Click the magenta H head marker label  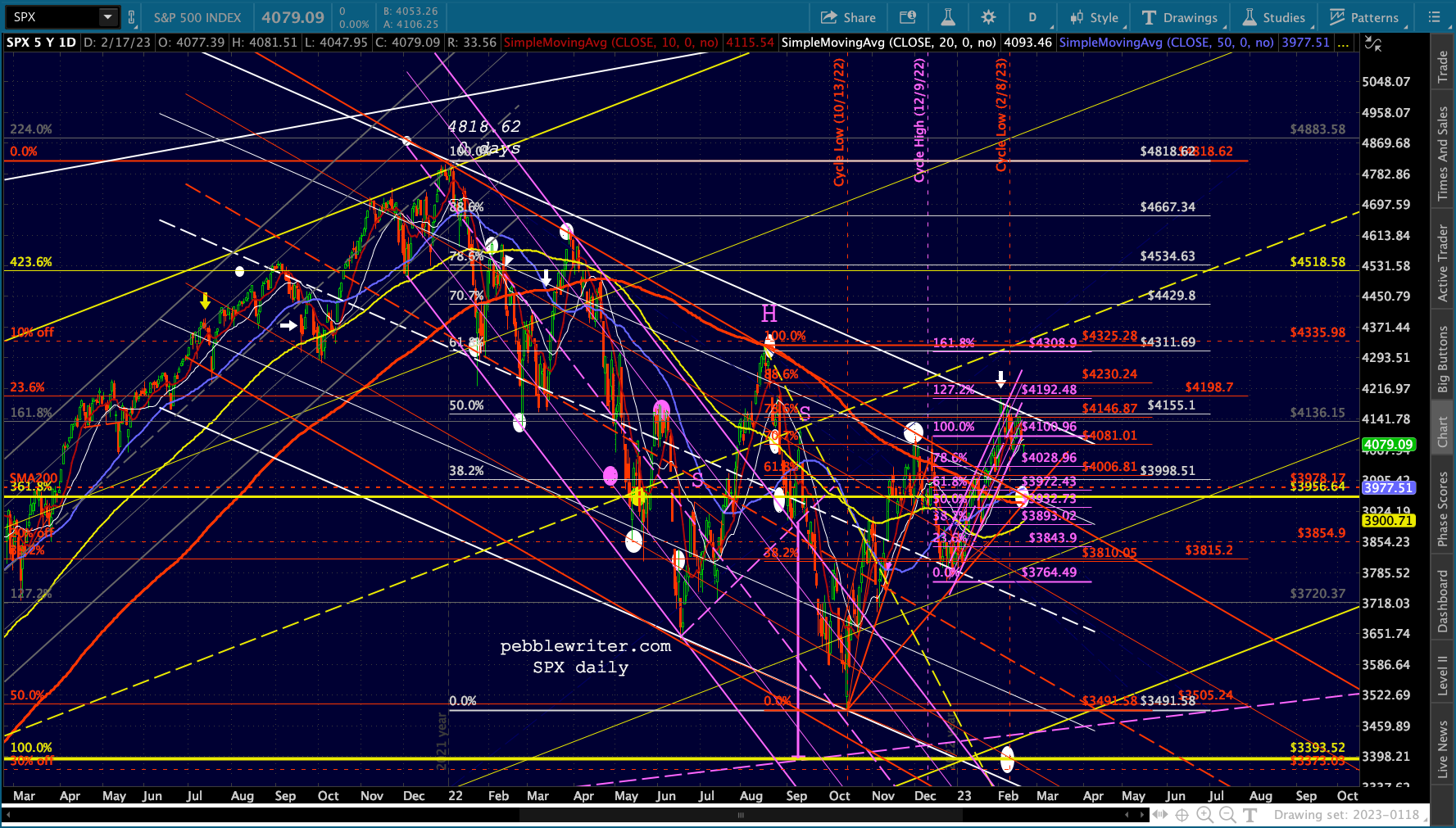coord(769,314)
